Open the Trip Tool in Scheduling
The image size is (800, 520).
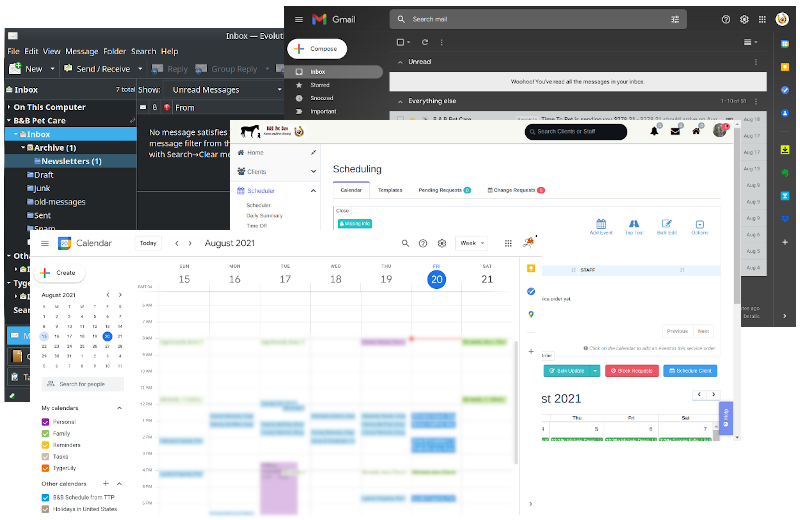point(634,227)
